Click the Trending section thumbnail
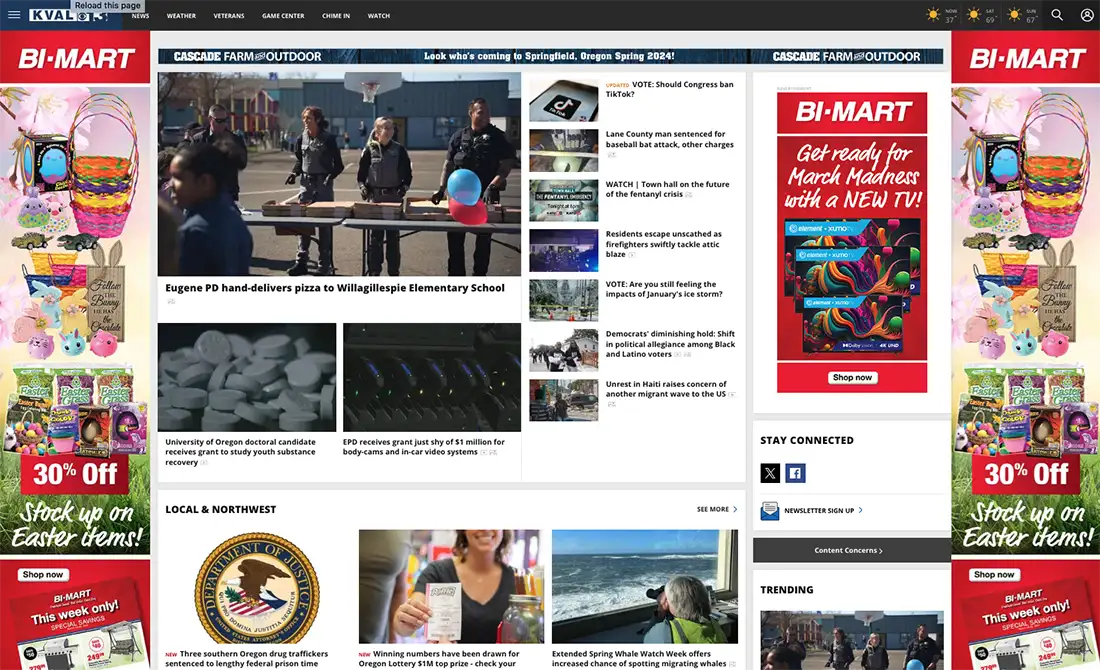This screenshot has height=670, width=1100. [852, 640]
